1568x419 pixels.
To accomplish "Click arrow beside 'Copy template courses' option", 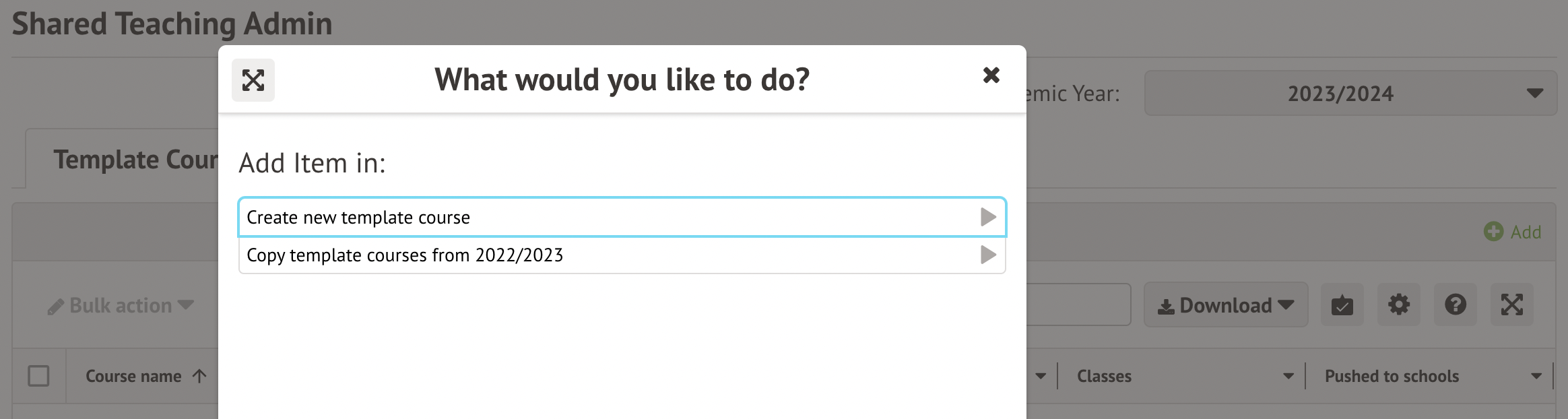I will [x=988, y=255].
